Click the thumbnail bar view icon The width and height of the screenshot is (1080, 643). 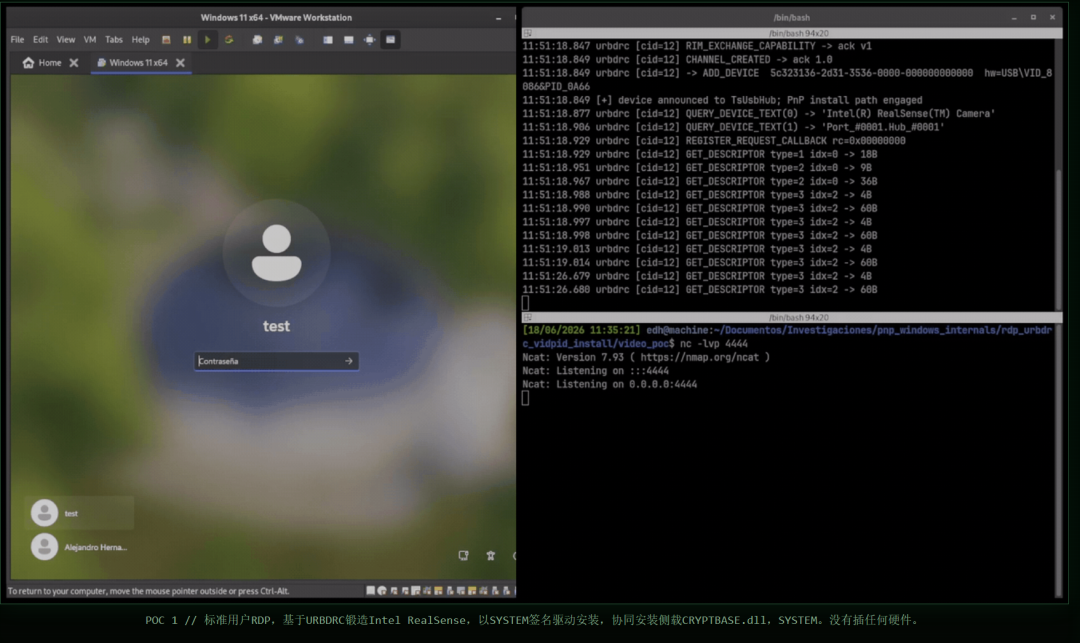(349, 40)
